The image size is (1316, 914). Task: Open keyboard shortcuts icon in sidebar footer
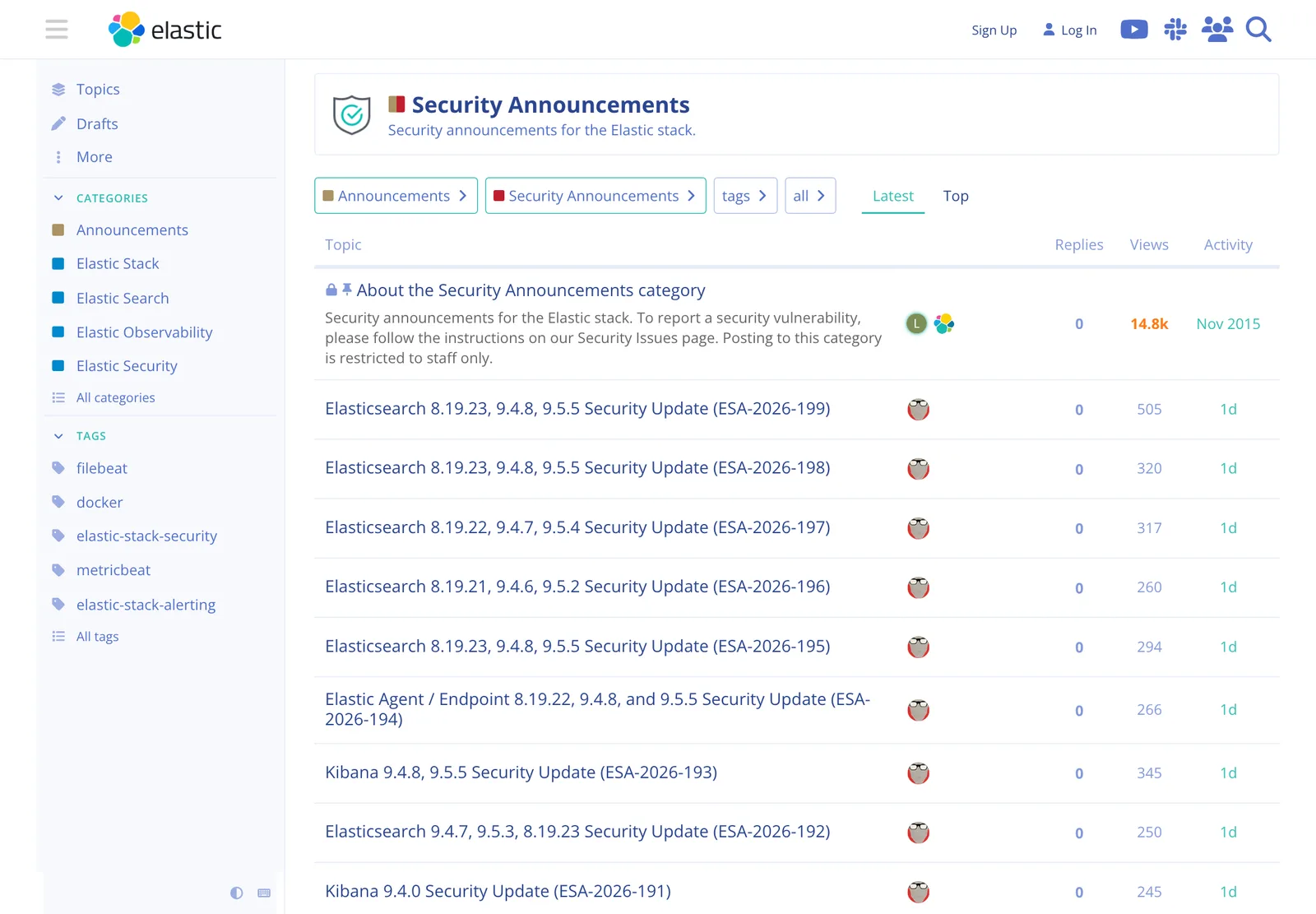[264, 893]
